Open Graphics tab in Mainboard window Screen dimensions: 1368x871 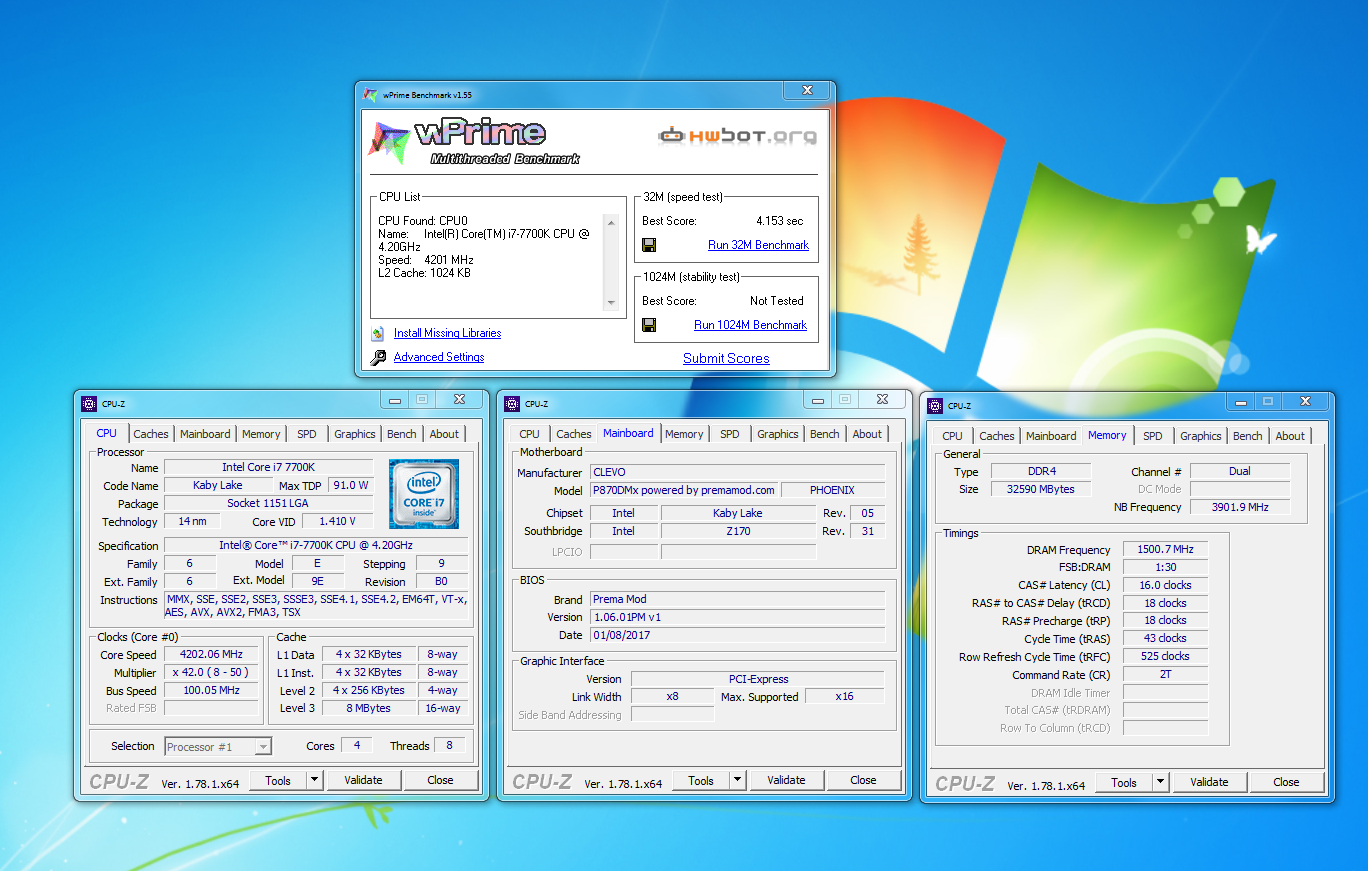coord(778,434)
